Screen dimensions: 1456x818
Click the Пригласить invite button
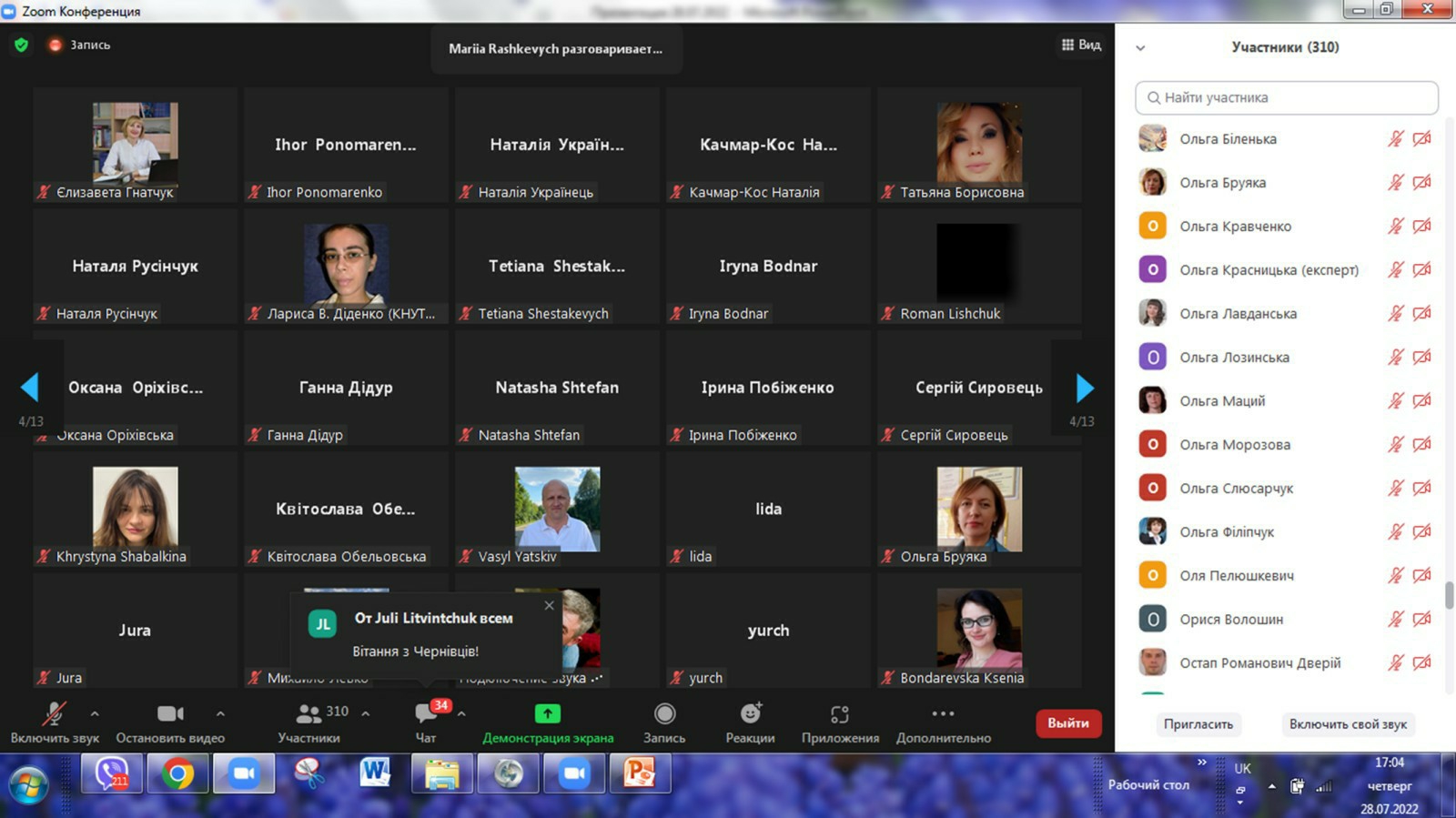coord(1198,724)
